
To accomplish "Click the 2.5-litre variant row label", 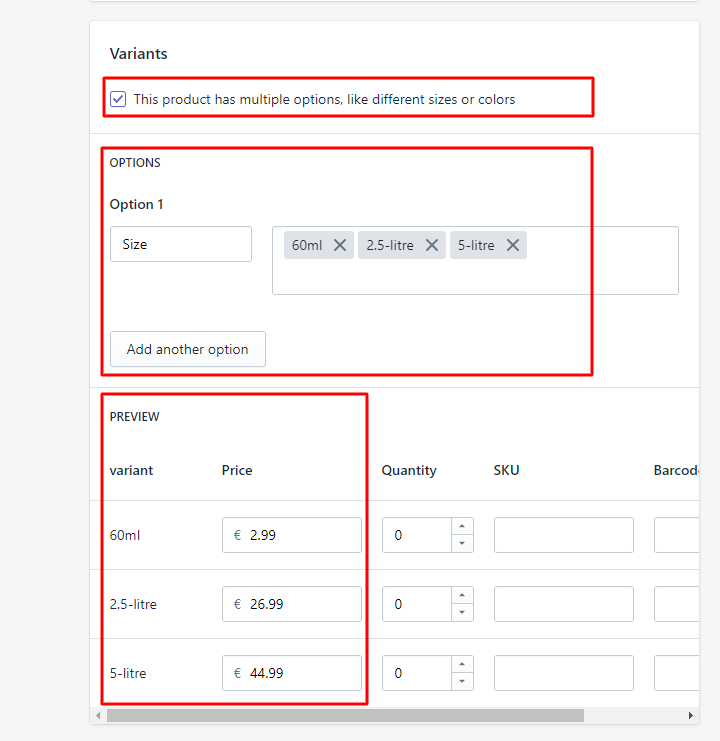I will pyautogui.click(x=133, y=604).
